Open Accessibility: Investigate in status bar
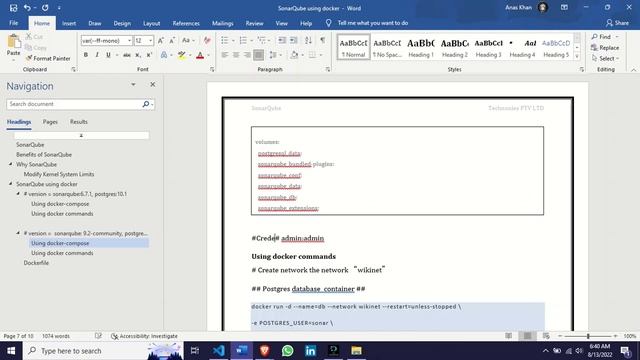 [x=144, y=336]
